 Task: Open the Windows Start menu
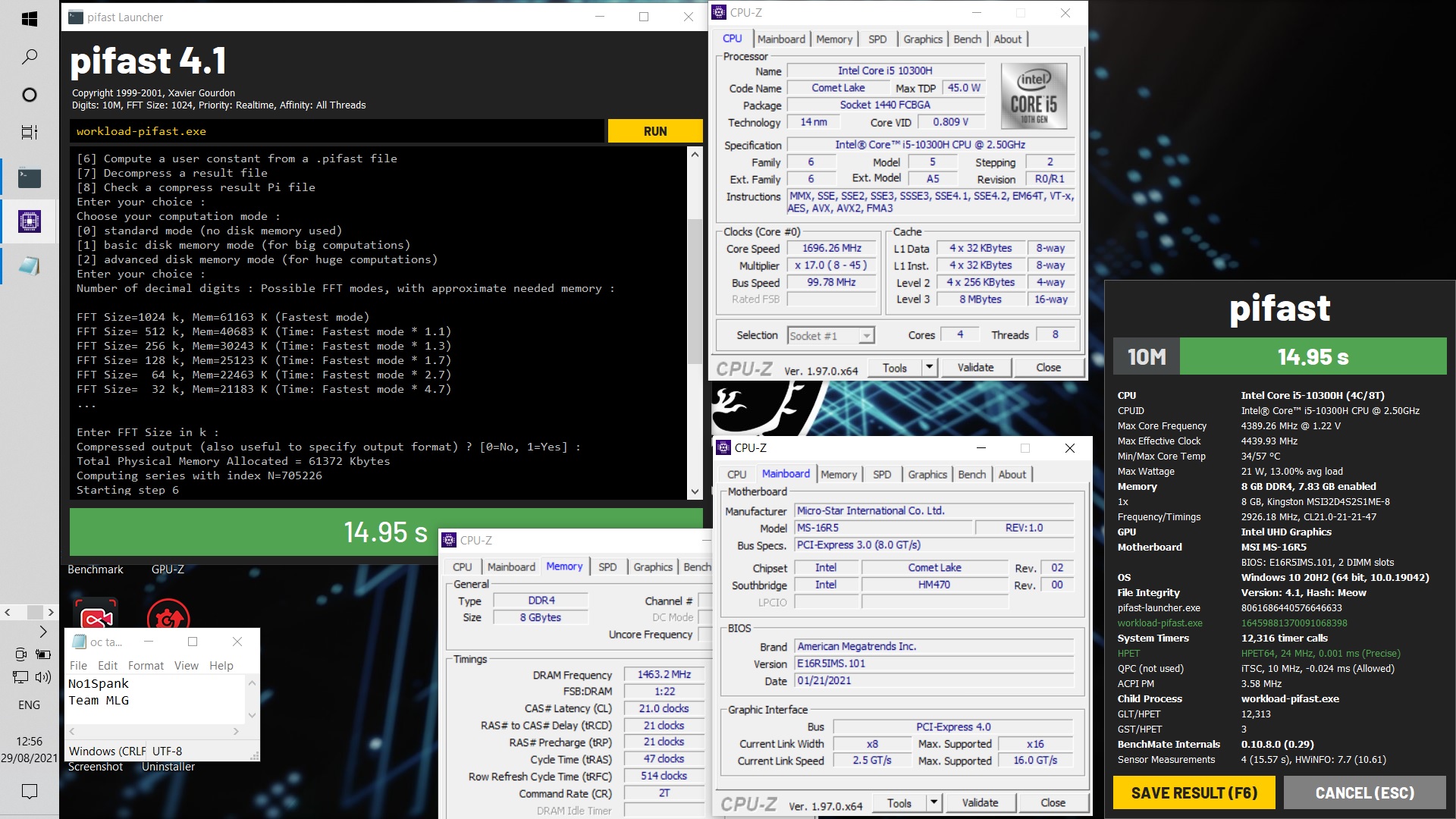click(29, 19)
